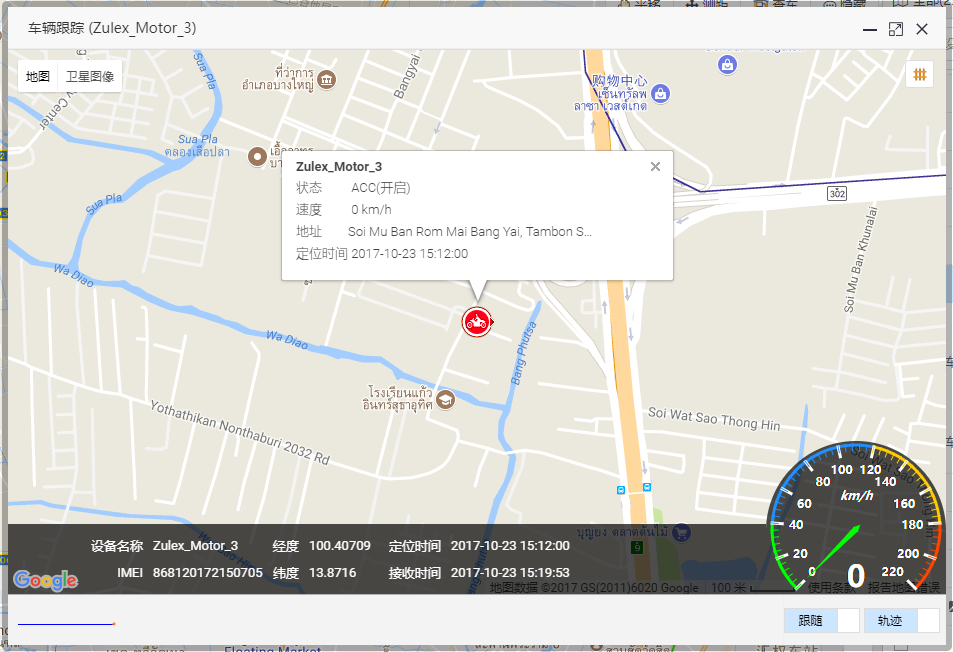The width and height of the screenshot is (953, 652).
Task: Click the 0 km/h speed value in popup
Action: click(x=371, y=210)
